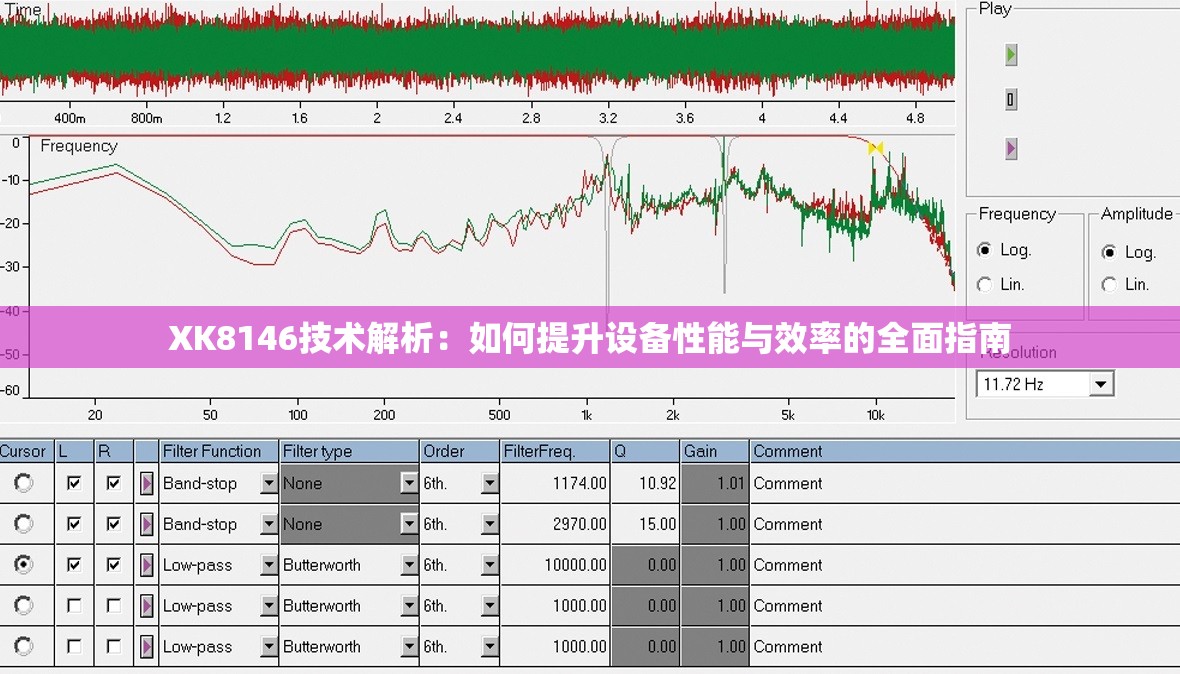Click the Comment field in 10000.00 row
The height and width of the screenshot is (674, 1180).
click(965, 565)
